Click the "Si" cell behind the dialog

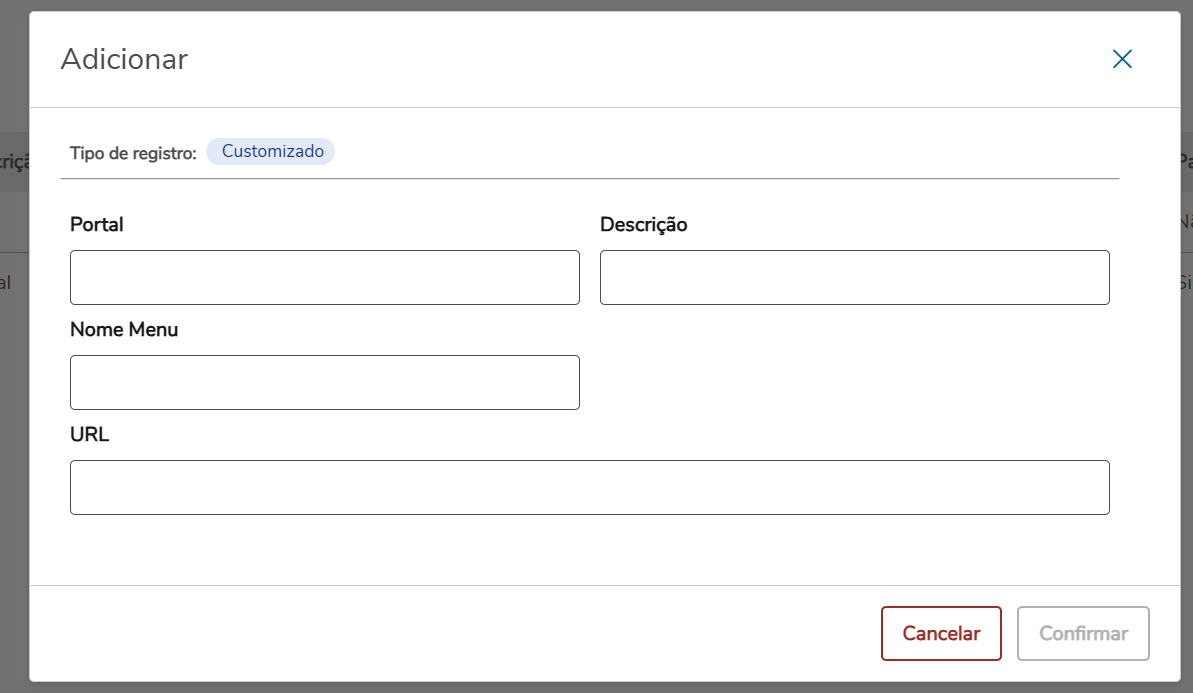(x=1186, y=282)
